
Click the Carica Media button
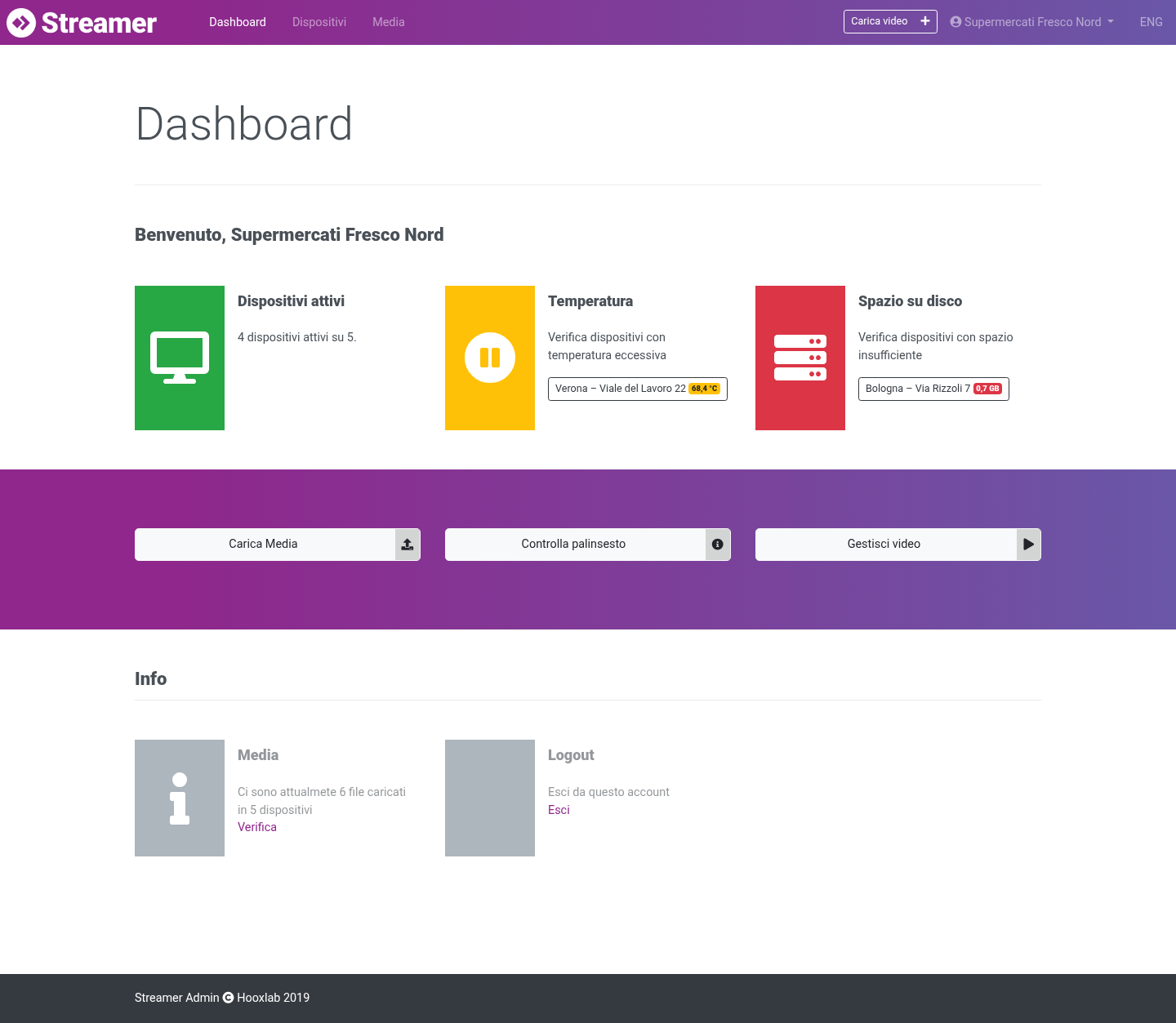[278, 545]
